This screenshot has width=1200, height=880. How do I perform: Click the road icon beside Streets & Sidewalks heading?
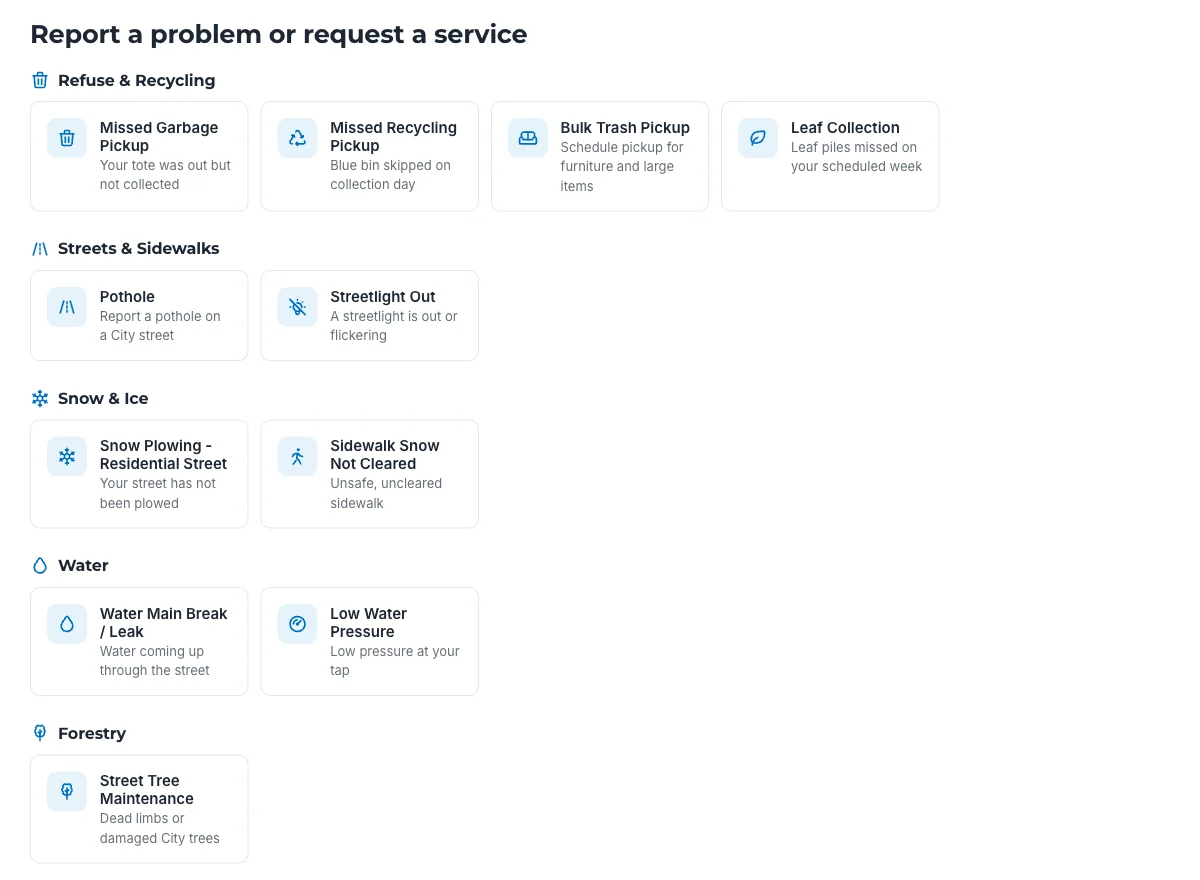40,249
